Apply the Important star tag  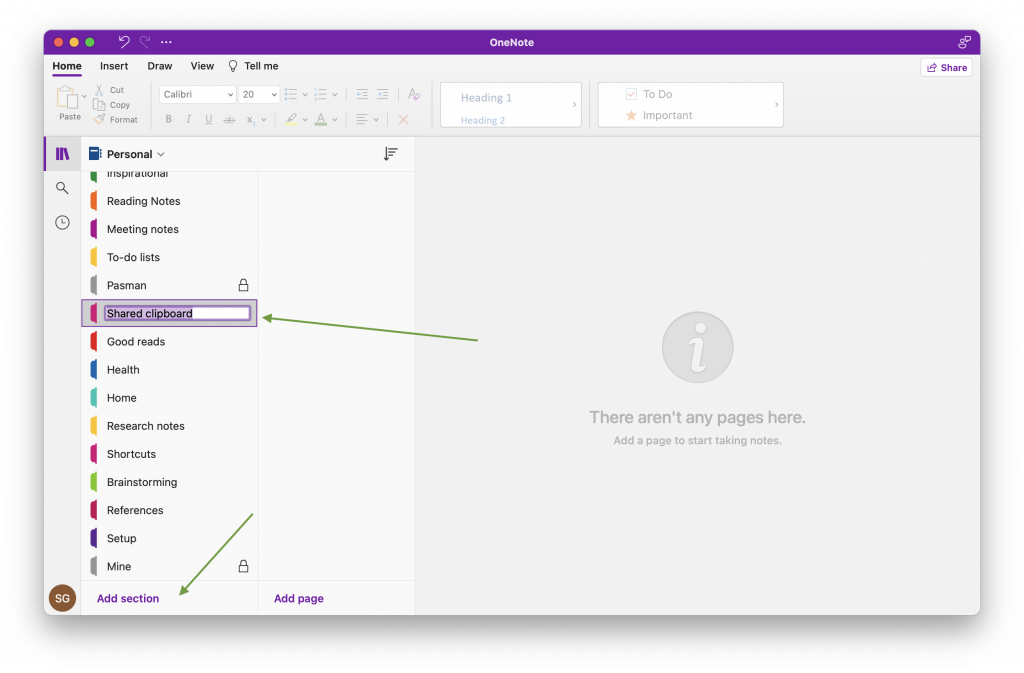tap(631, 116)
